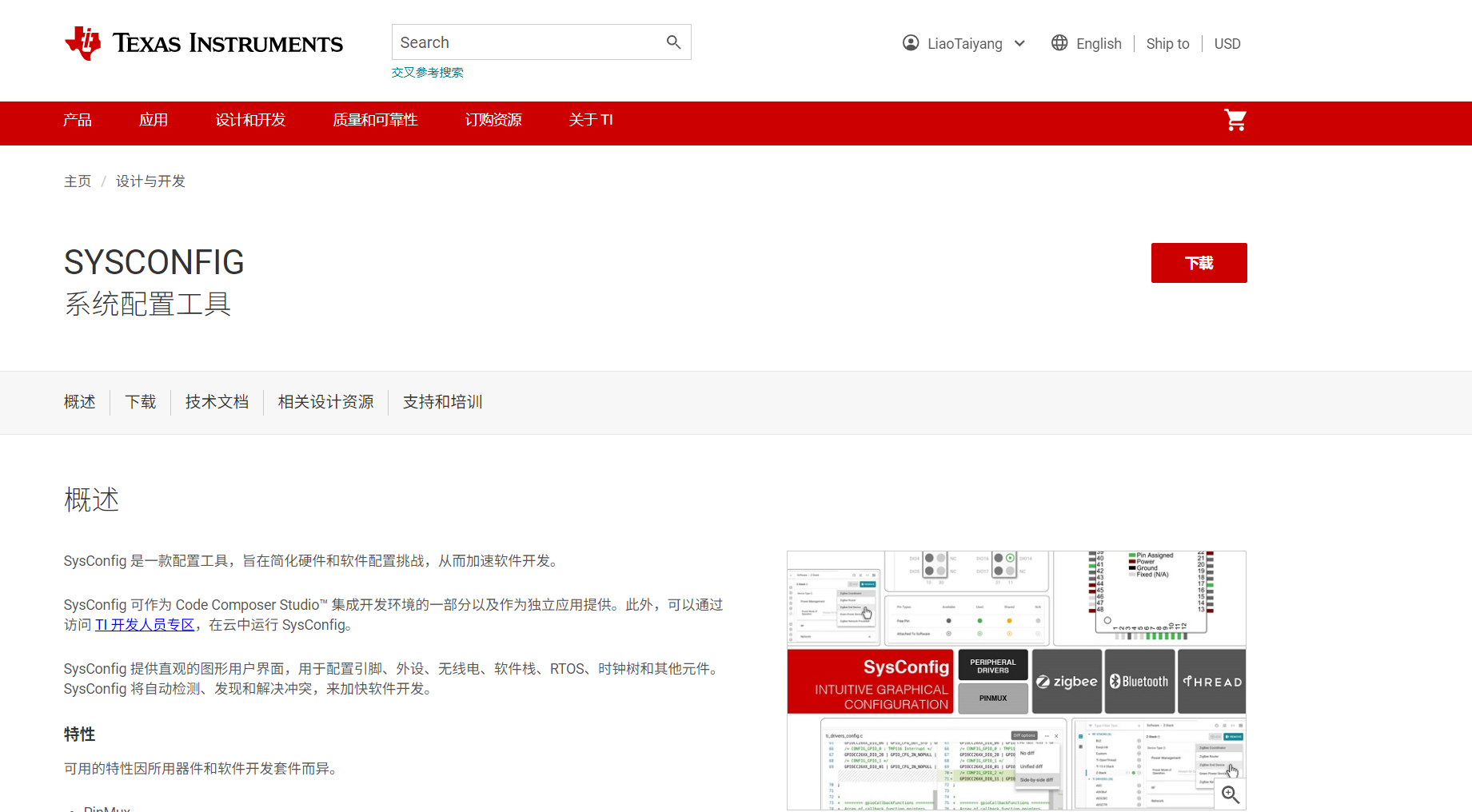The height and width of the screenshot is (812, 1472).
Task: Switch to the 支持和培训 tab
Action: click(x=442, y=402)
